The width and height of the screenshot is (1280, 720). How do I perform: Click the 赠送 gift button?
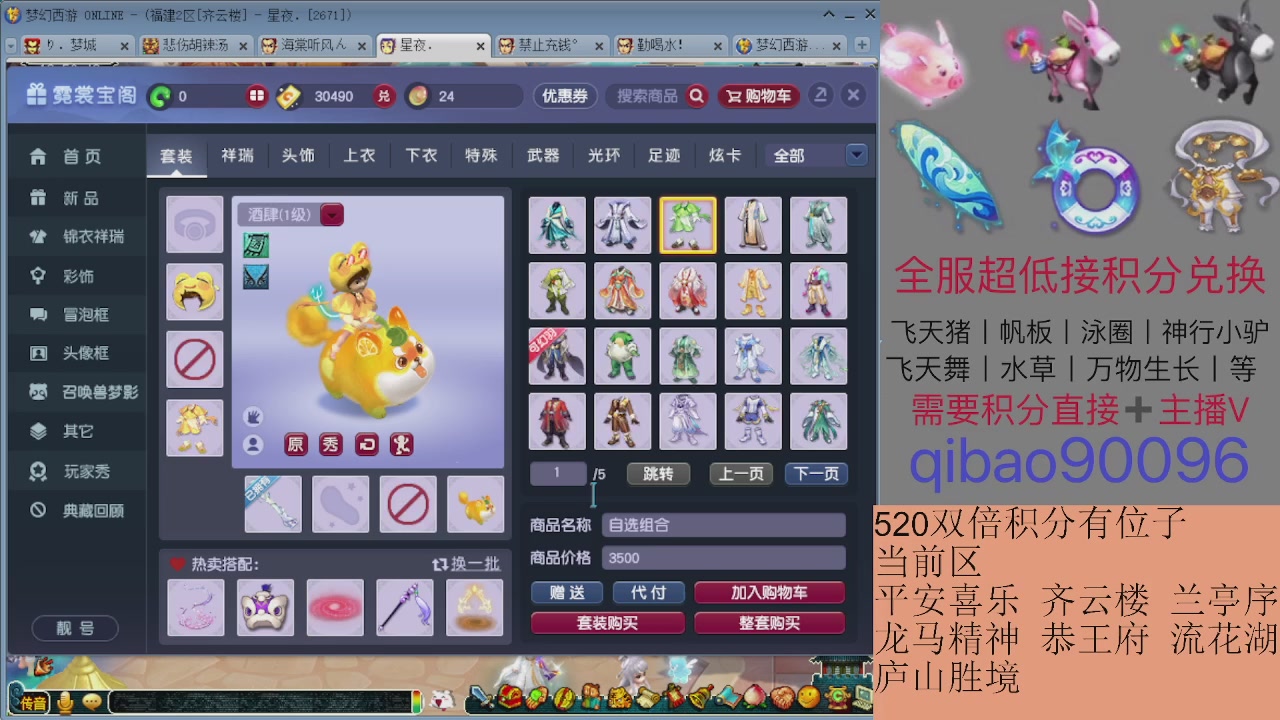point(568,593)
